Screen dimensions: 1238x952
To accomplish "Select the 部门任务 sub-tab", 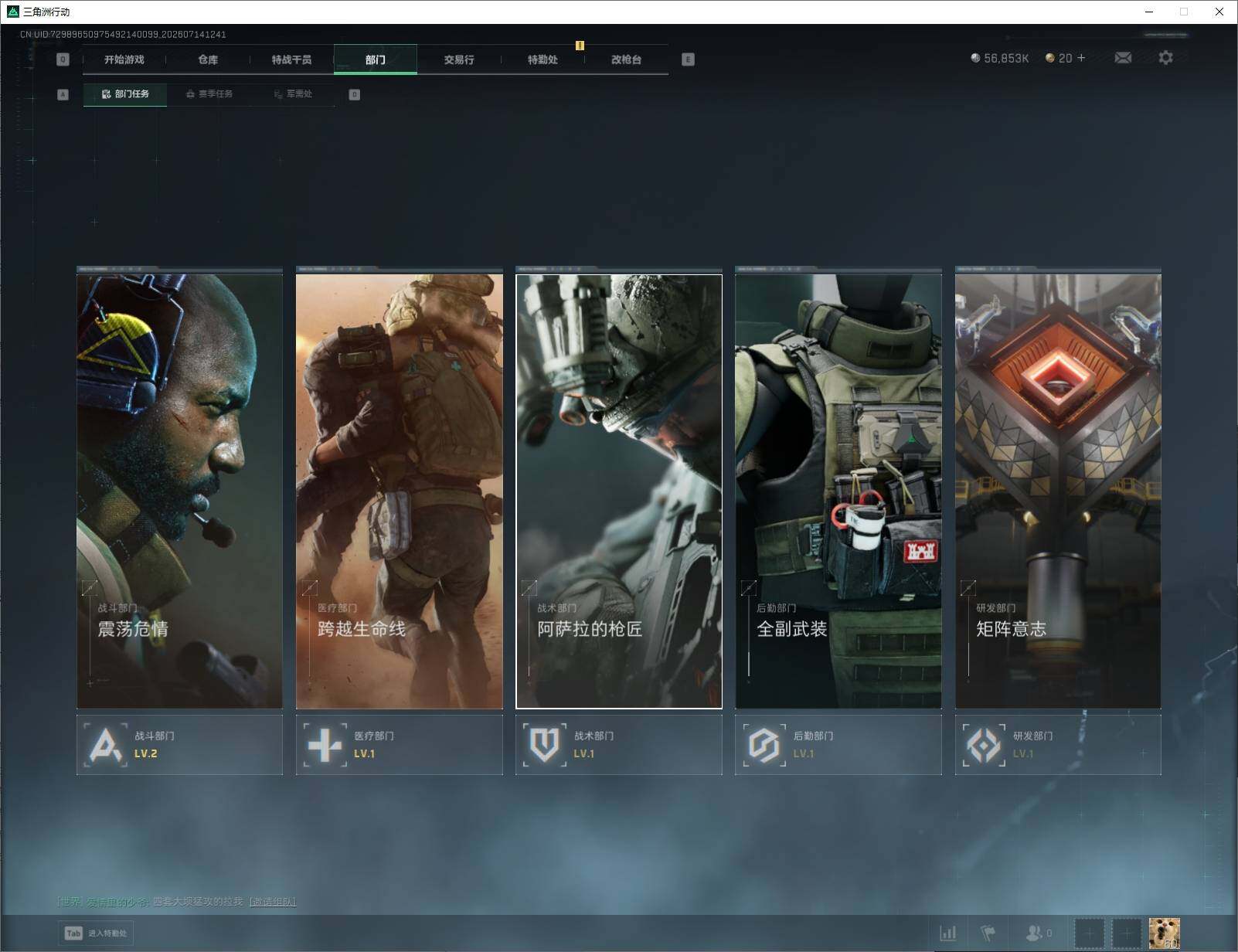I will coord(125,94).
